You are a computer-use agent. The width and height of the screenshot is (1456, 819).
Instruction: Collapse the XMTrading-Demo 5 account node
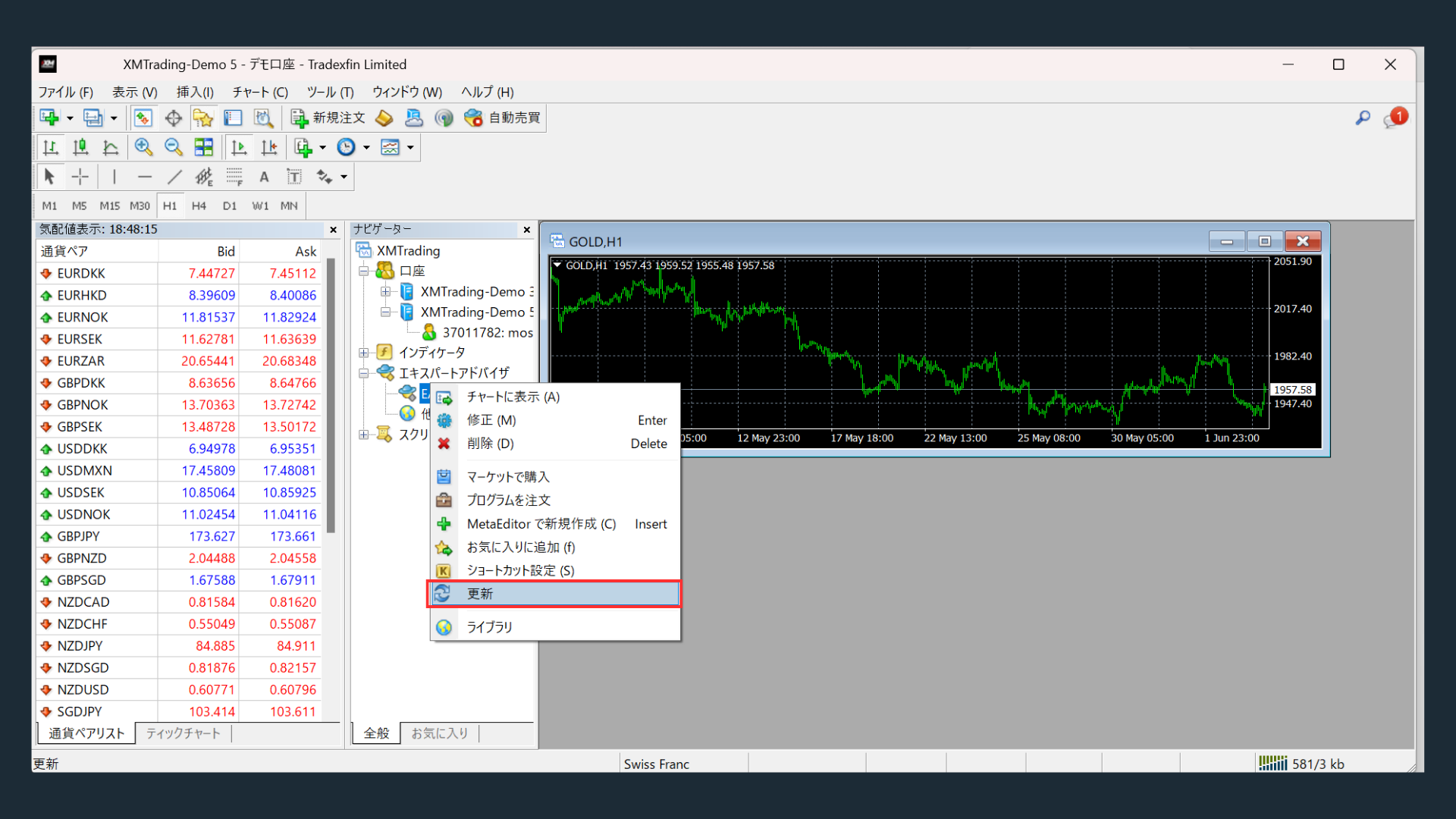[386, 312]
